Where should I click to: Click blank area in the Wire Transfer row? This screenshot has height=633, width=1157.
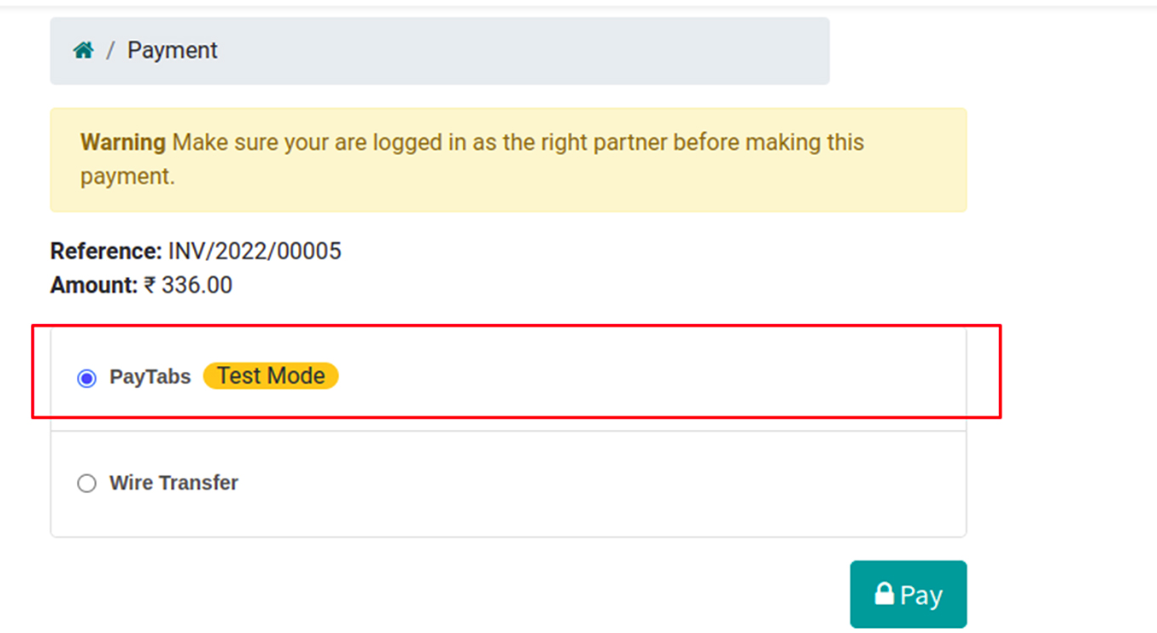(x=600, y=483)
